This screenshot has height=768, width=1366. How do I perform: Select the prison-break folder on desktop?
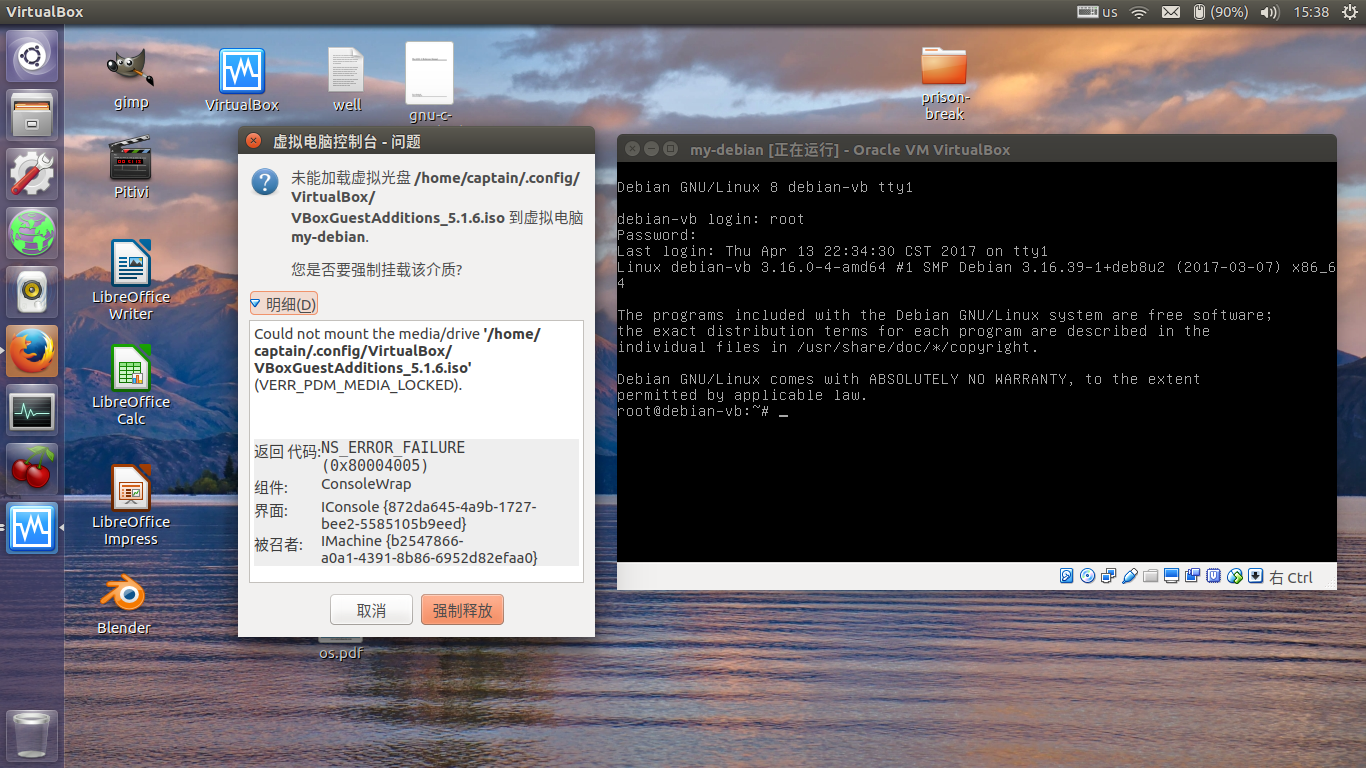pos(945,83)
